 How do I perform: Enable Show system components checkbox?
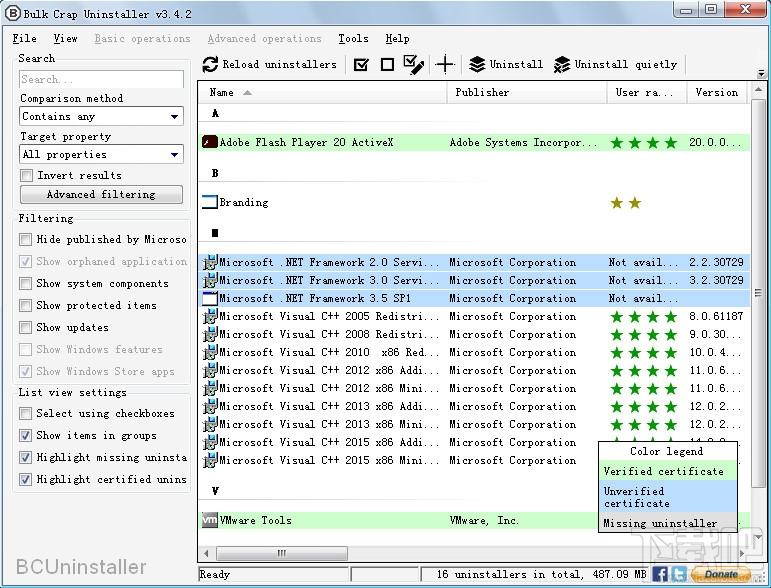pyautogui.click(x=25, y=284)
